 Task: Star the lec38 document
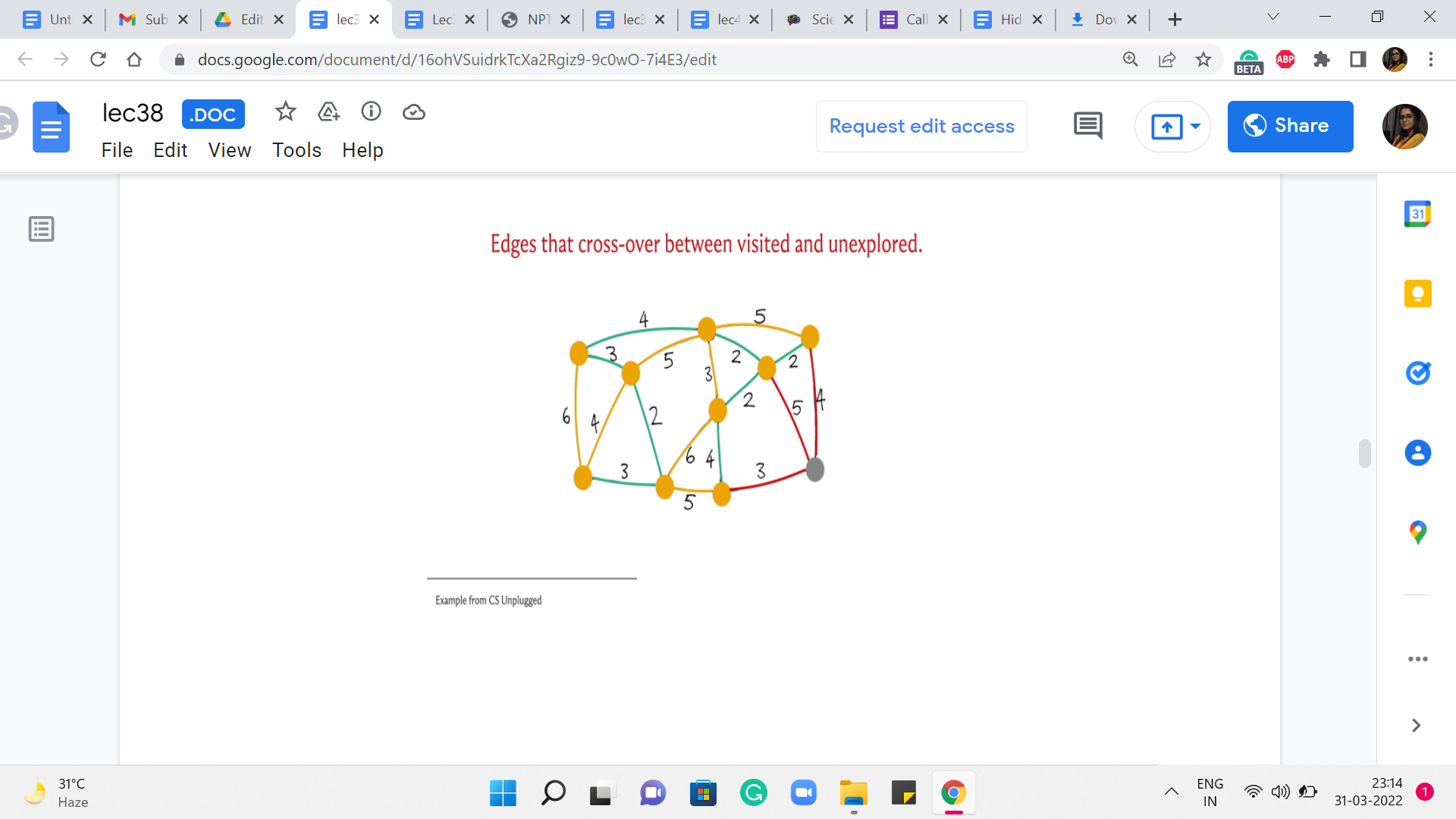285,112
